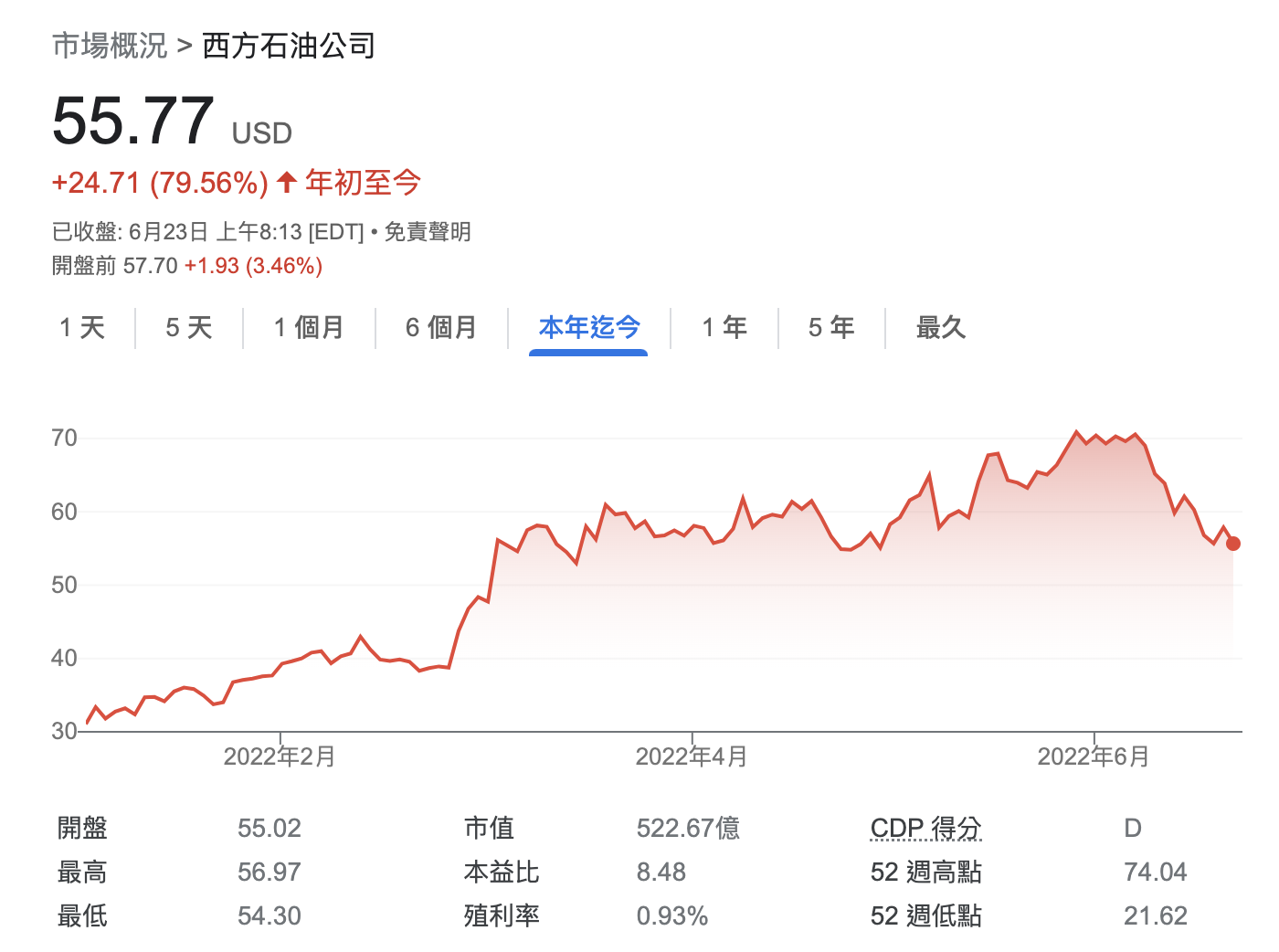
Task: Click the 最高 value 56.97
Action: [269, 873]
